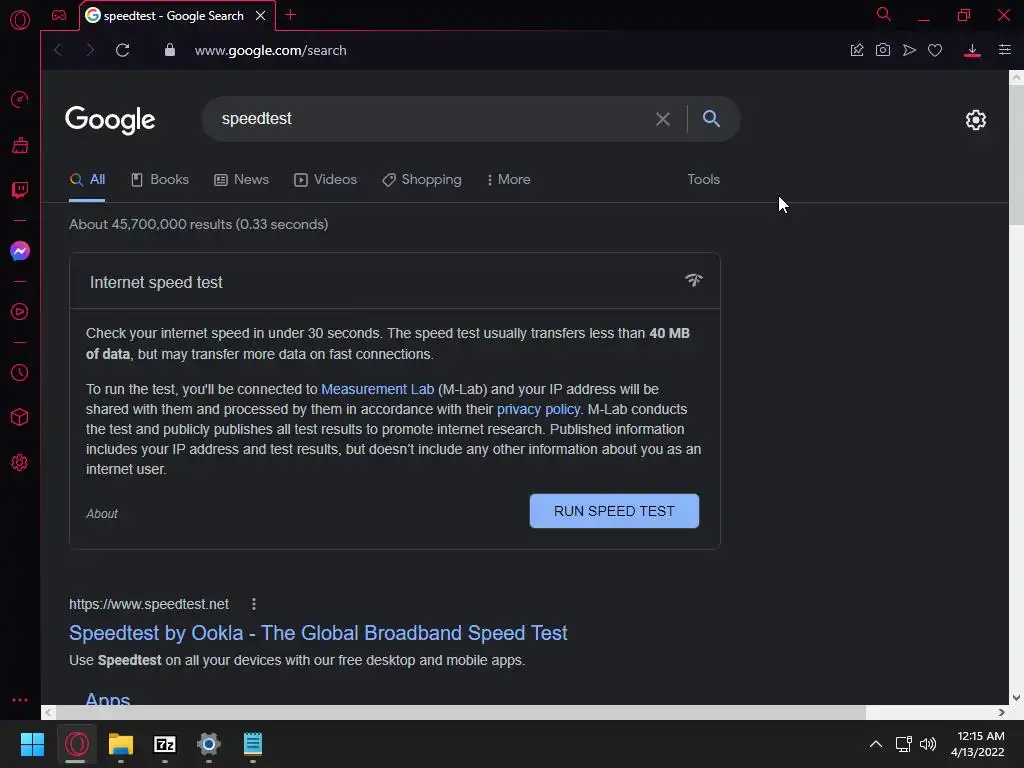Switch to News results tab

tap(242, 180)
